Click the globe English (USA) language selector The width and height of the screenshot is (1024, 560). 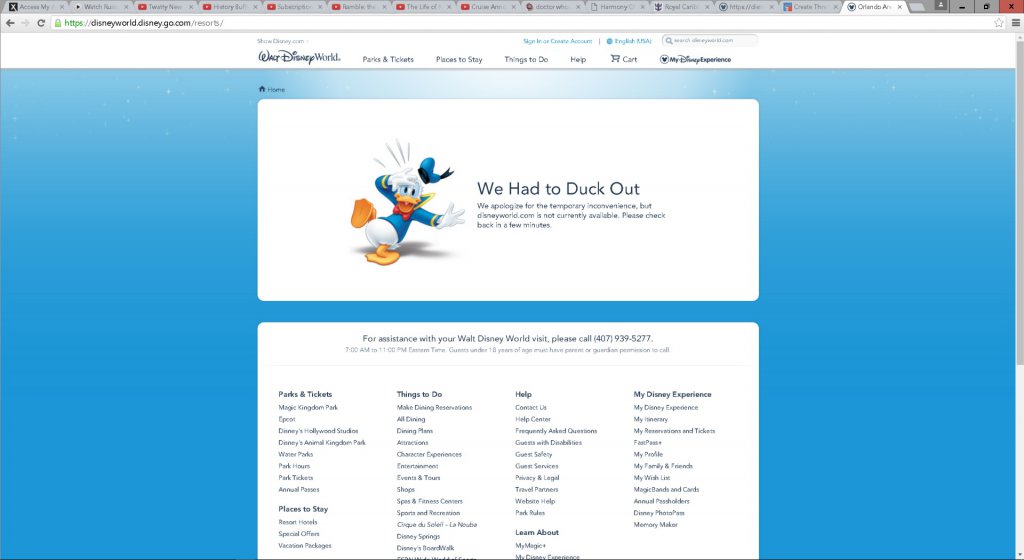tap(629, 40)
